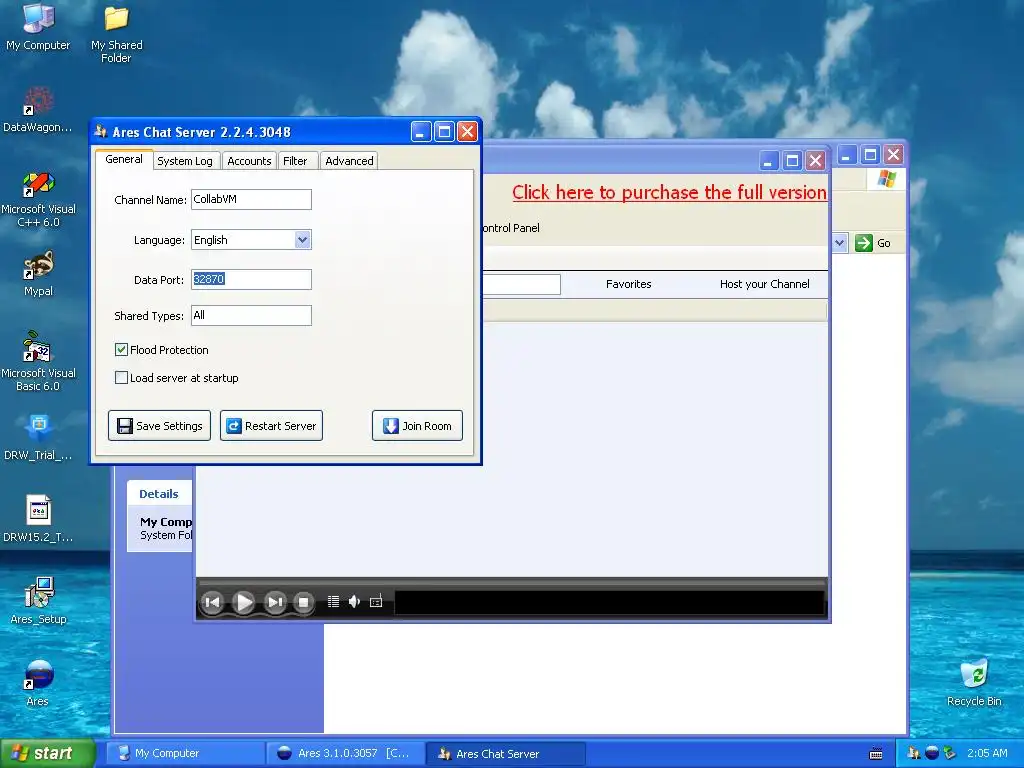1024x768 pixels.
Task: Switch to System Log tab
Action: pyautogui.click(x=185, y=161)
